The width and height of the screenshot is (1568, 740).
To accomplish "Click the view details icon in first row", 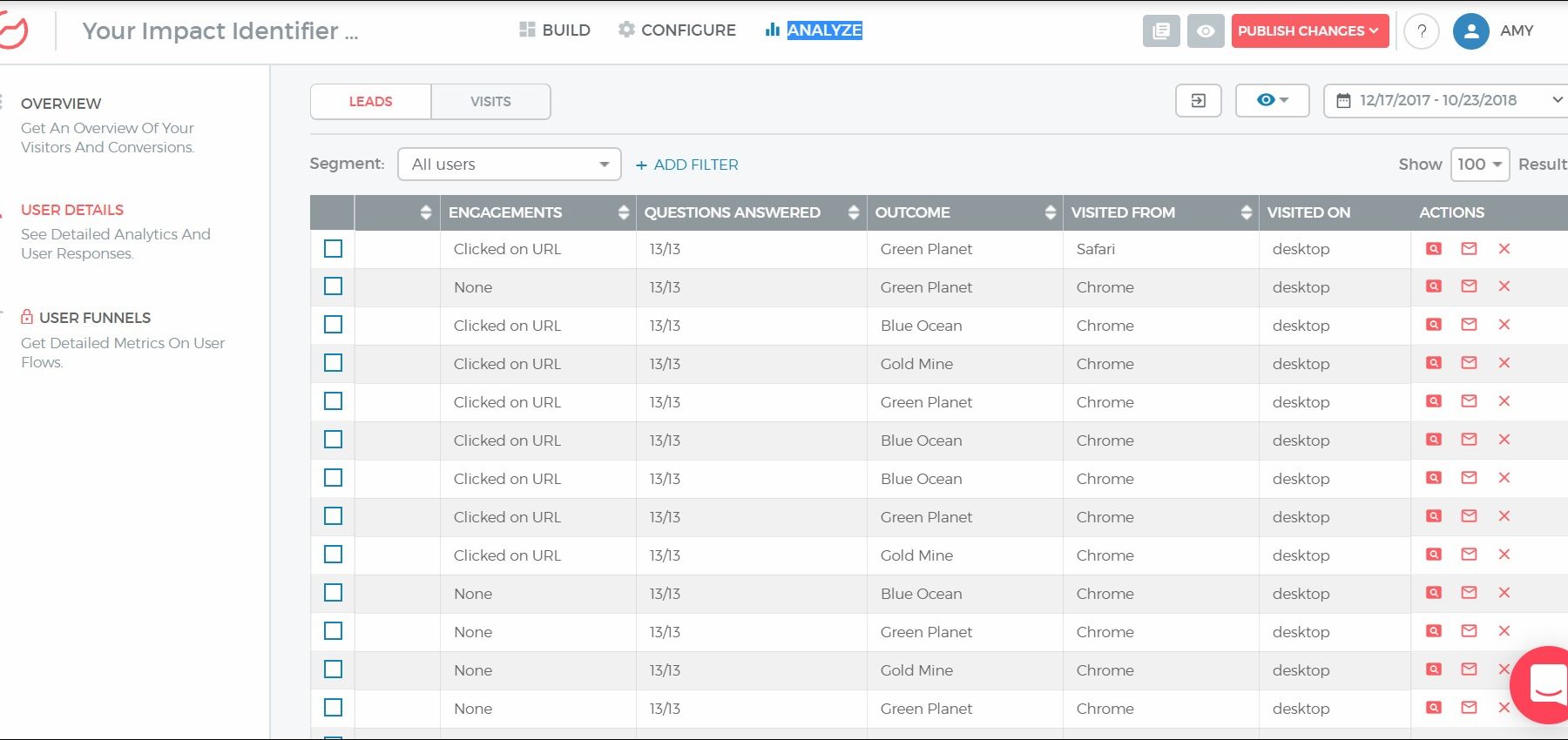I will click(1433, 249).
